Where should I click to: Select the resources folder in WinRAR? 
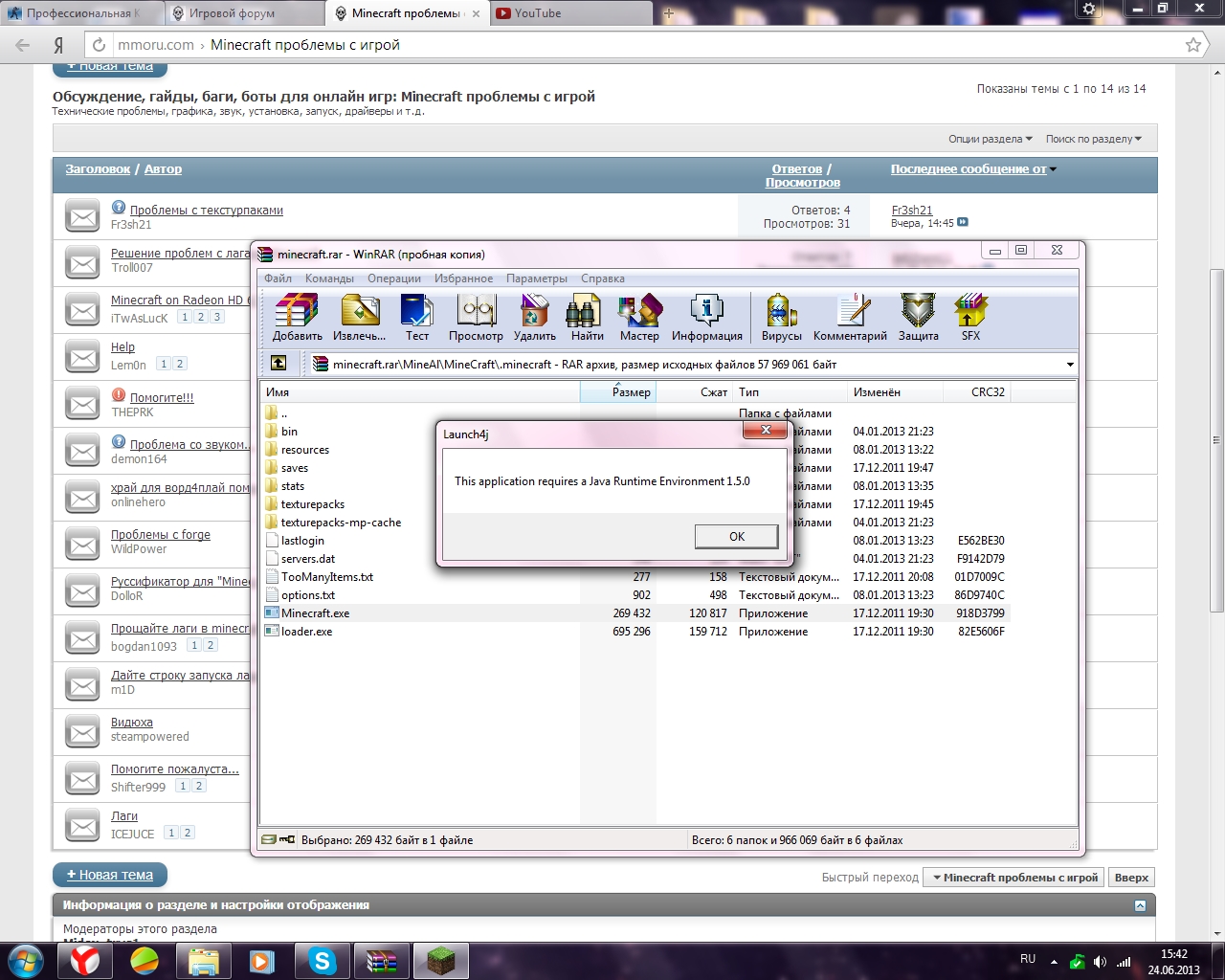[x=304, y=450]
